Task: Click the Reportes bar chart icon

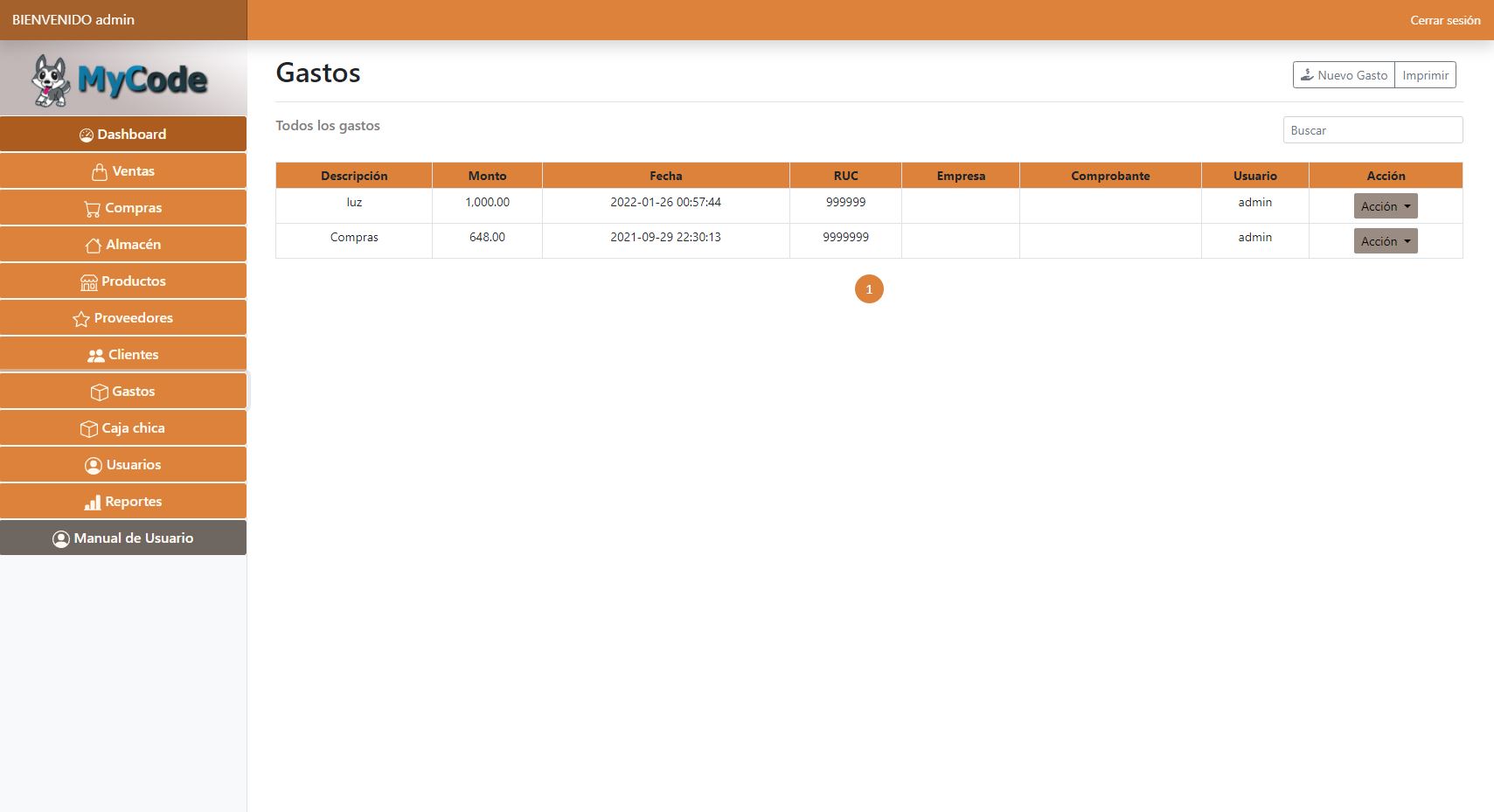Action: pyautogui.click(x=92, y=503)
